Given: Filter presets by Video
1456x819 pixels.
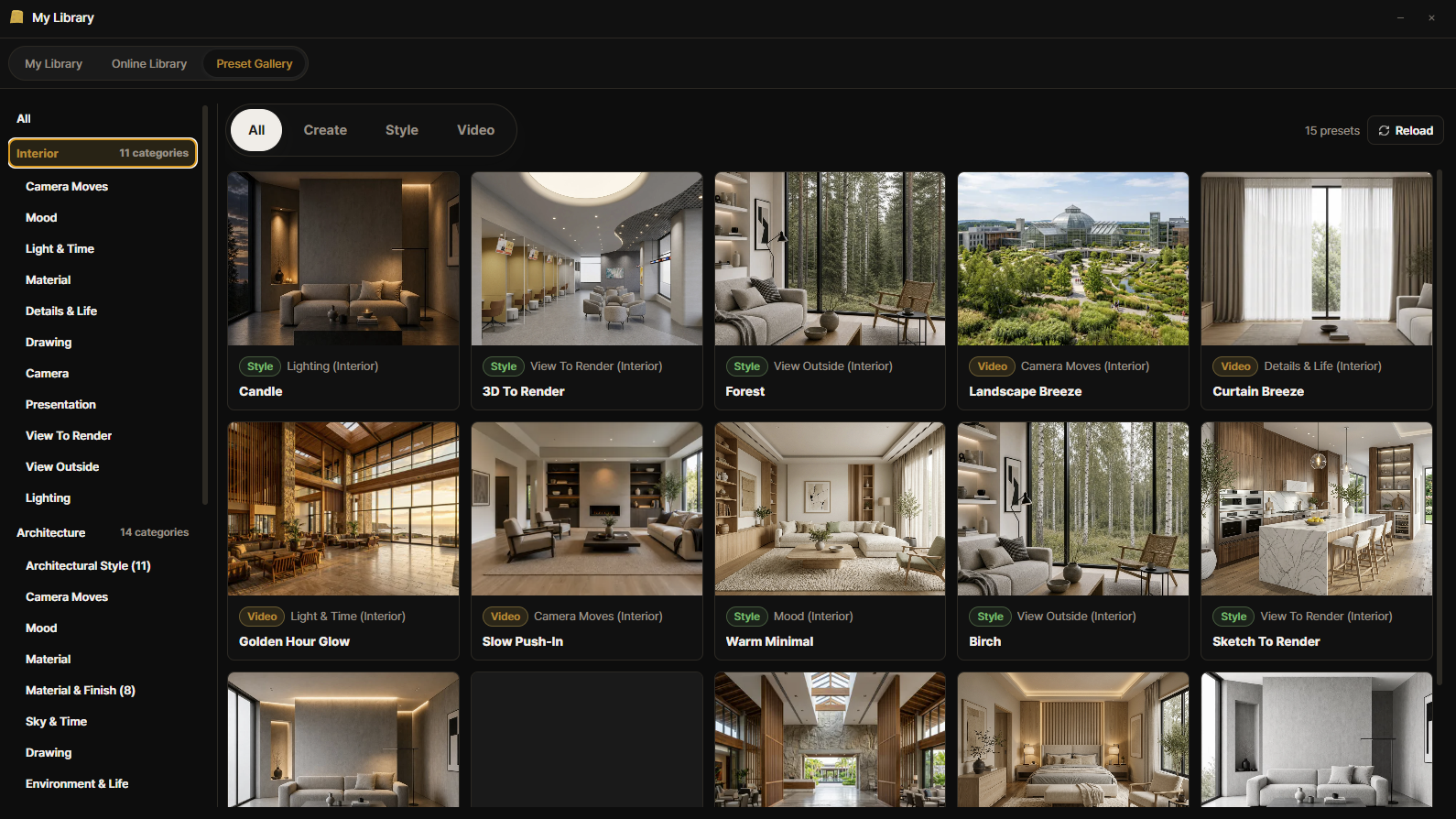Looking at the screenshot, I should coord(476,130).
